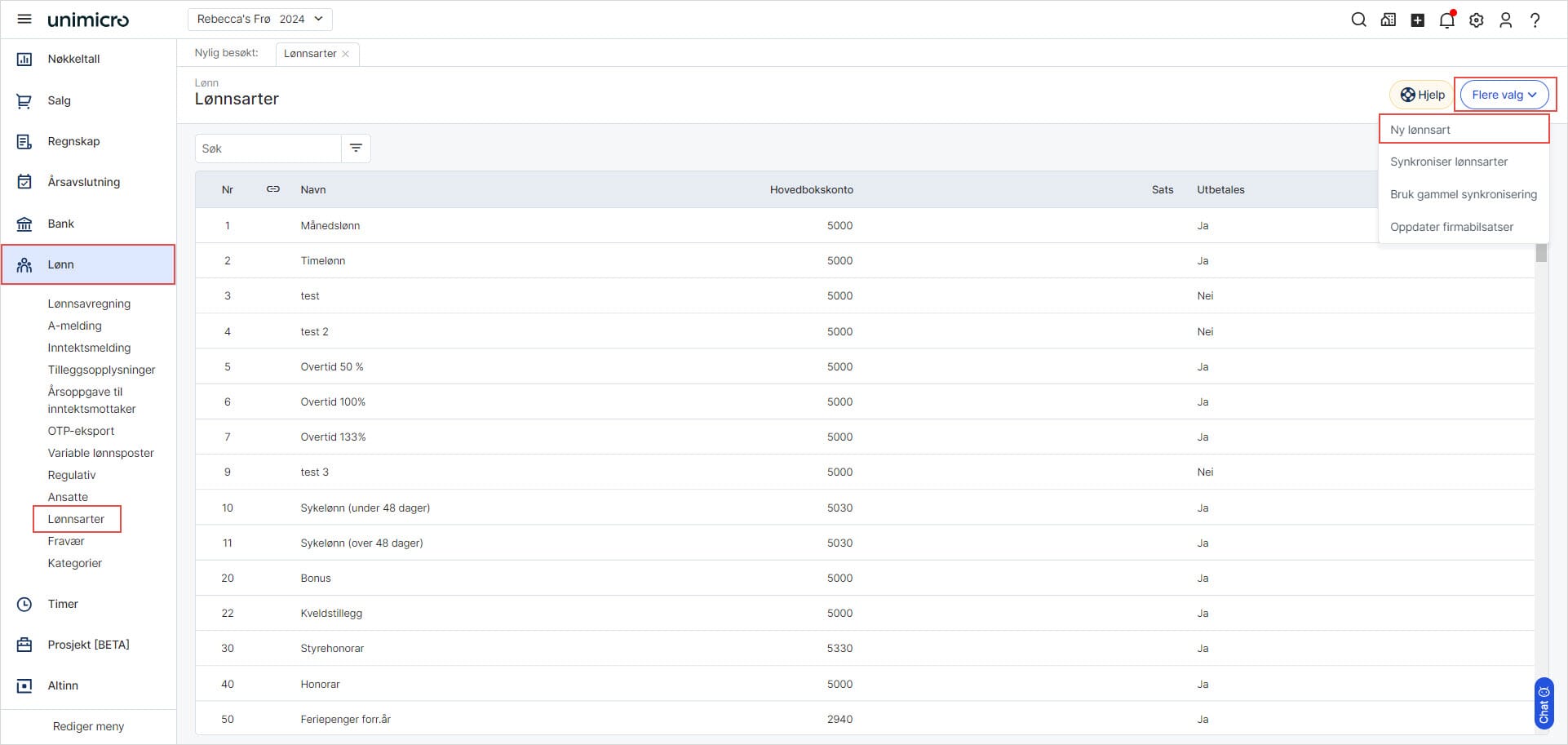Open the Chat widget
1568x745 pixels.
click(x=1544, y=703)
